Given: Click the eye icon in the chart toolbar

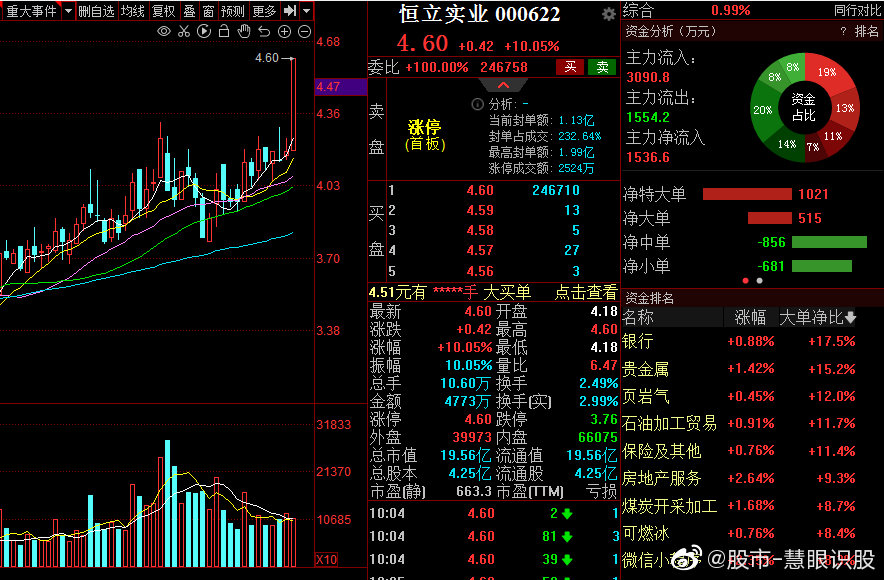Looking at the screenshot, I should pos(163,31).
